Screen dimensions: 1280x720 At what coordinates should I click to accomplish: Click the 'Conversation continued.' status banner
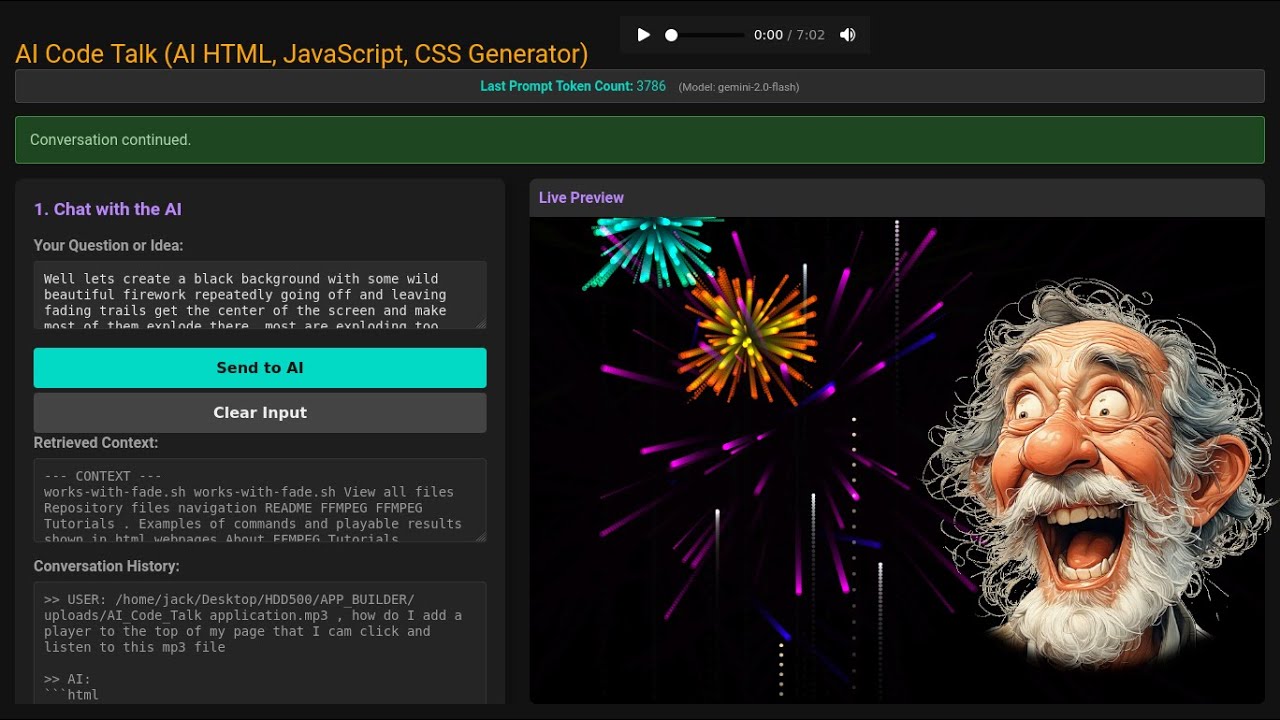(640, 140)
